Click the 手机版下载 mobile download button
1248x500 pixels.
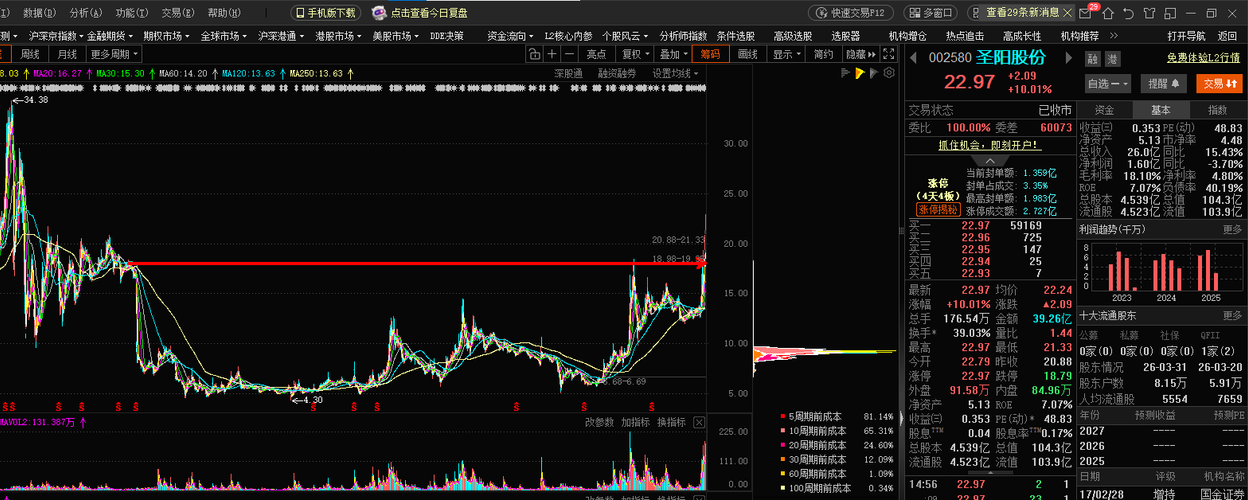click(326, 13)
